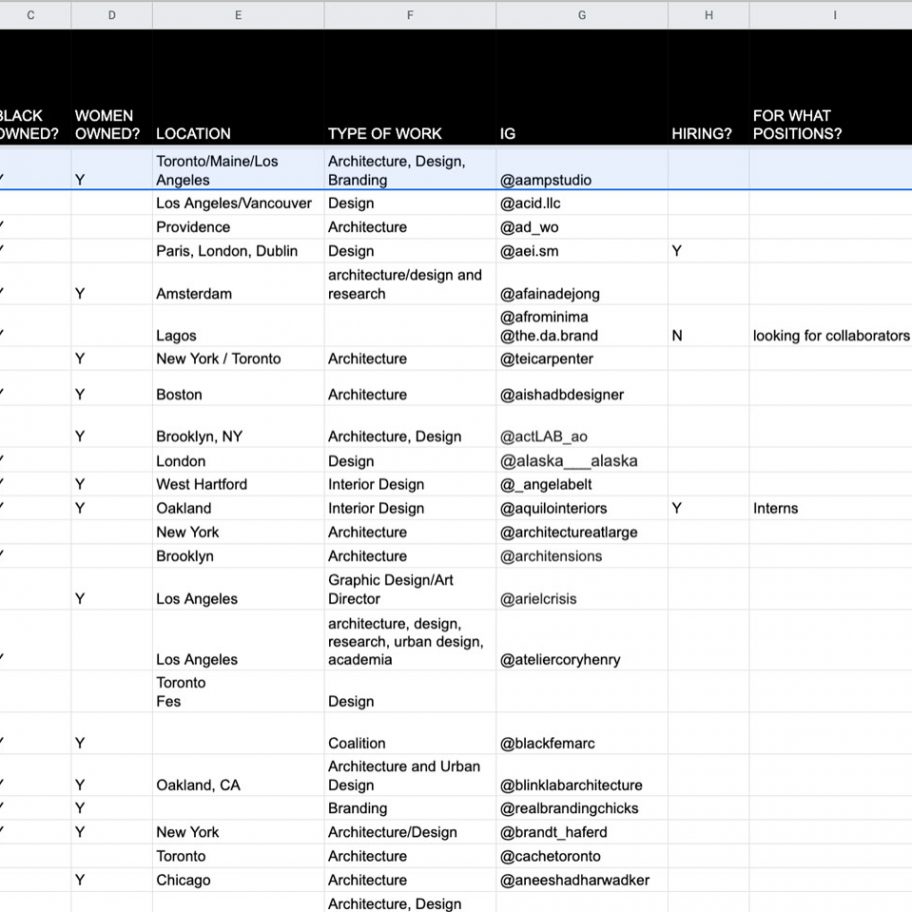Viewport: 912px width, 912px height.
Task: Select the @alaska___alaska cell
Action: point(582,460)
